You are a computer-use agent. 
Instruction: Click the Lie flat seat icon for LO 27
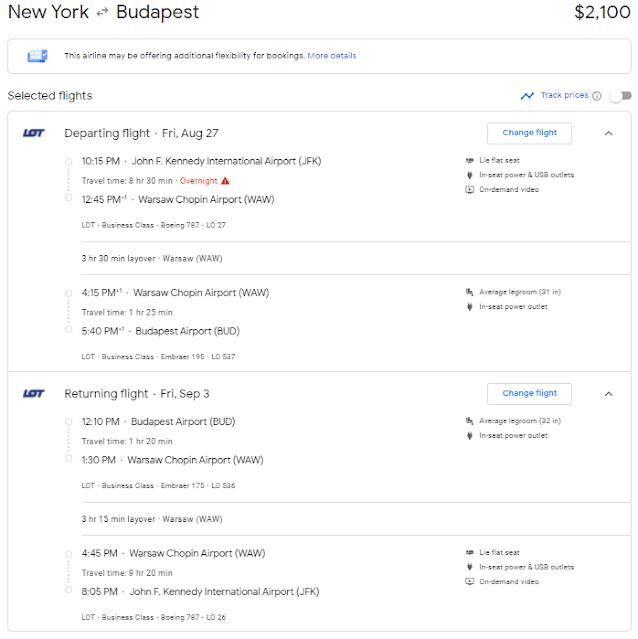coord(470,160)
